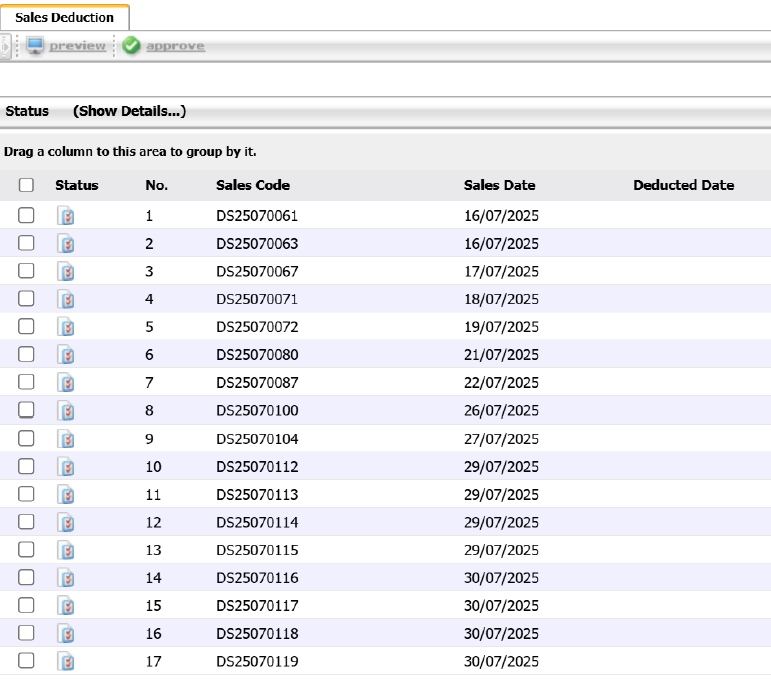The width and height of the screenshot is (771, 692).
Task: Select status icon for DS25070115
Action: tap(66, 550)
